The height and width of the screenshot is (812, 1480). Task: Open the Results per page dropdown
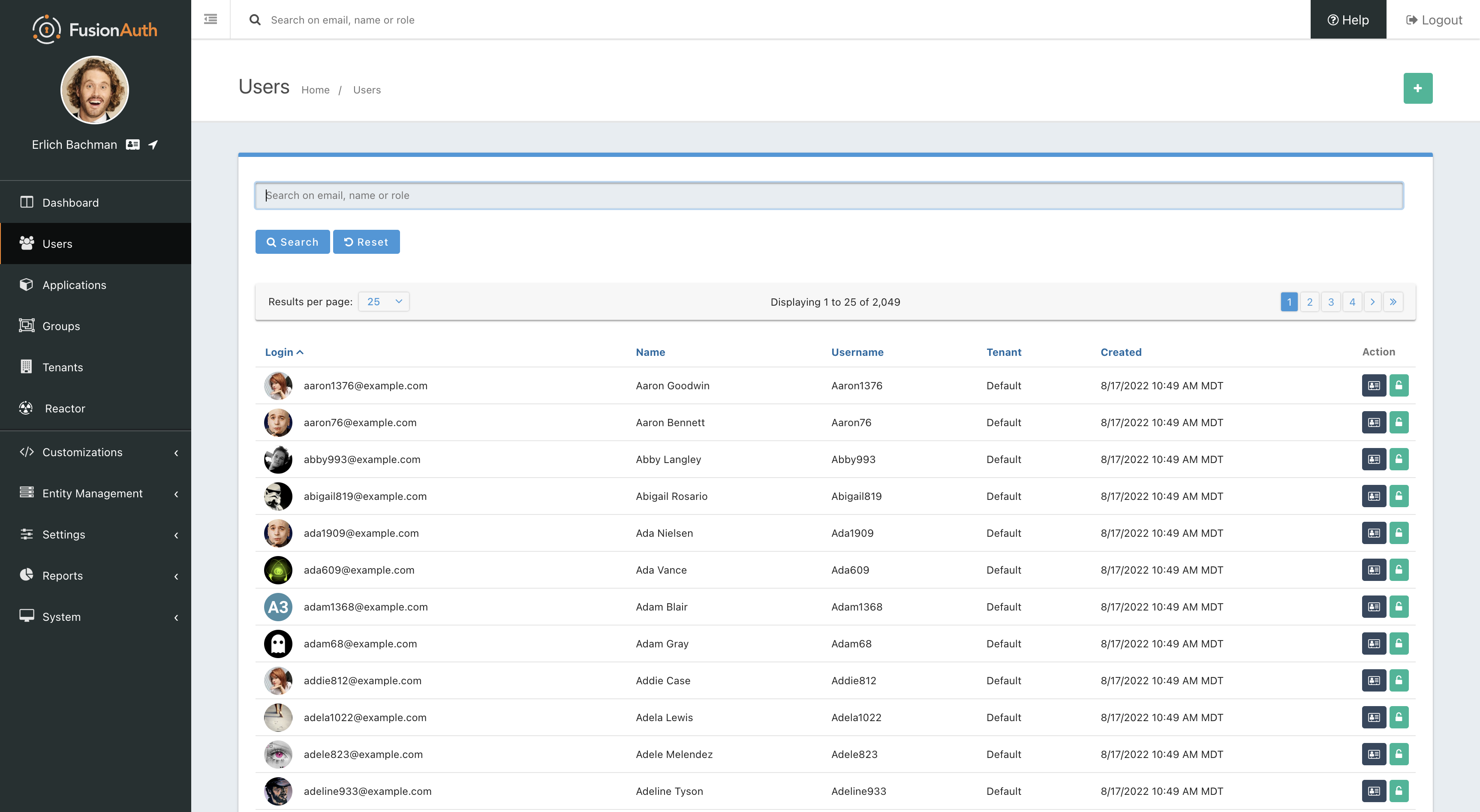[384, 302]
